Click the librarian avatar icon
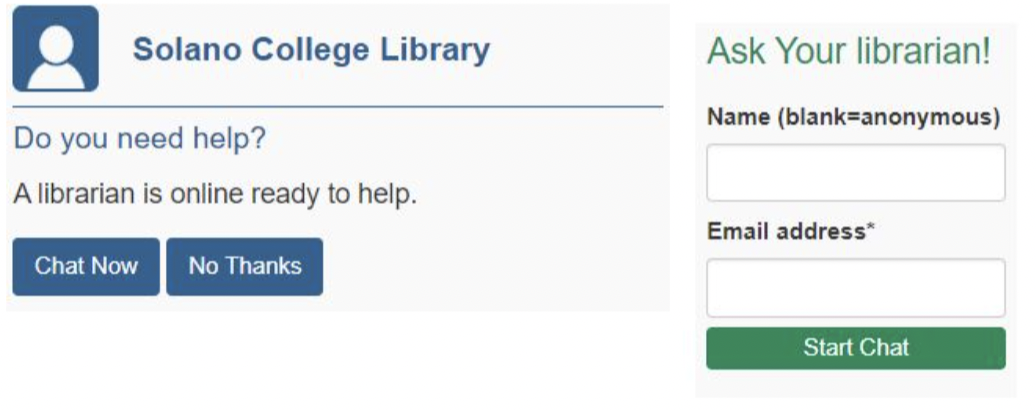Viewport: 1036px width, 410px height. [x=55, y=49]
